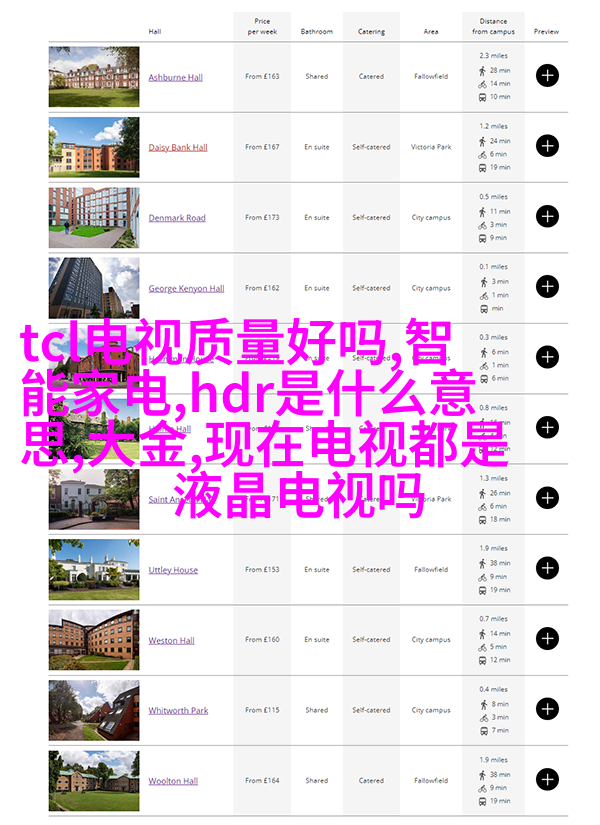600x825 pixels.
Task: Click the 0.7 miles distance text
Action: pyautogui.click(x=493, y=619)
